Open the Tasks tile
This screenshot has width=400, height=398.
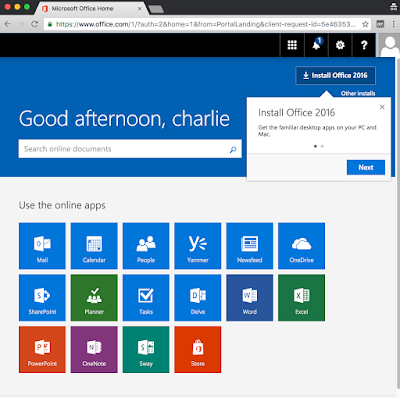(146, 298)
